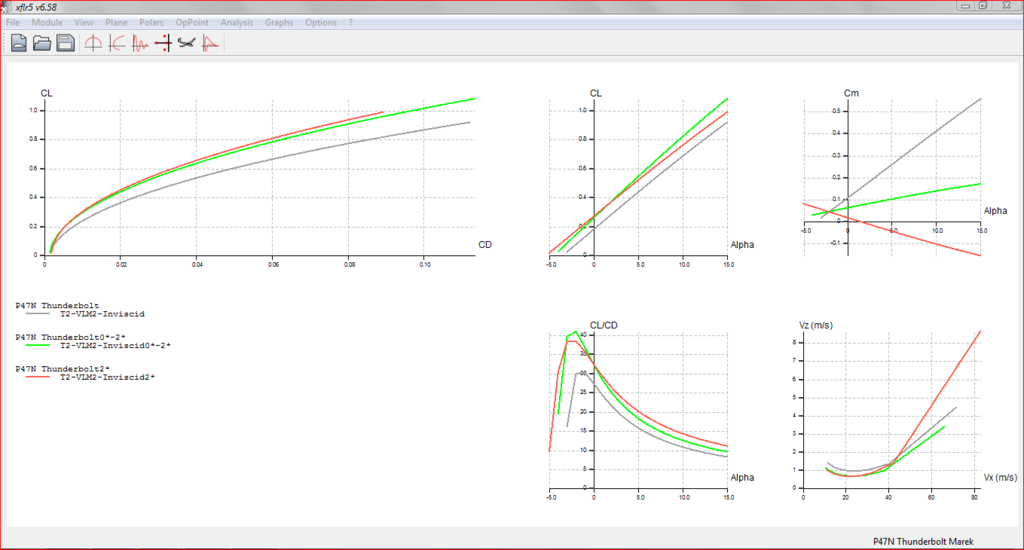The image size is (1024, 550).
Task: Click the Analysis menu
Action: coord(237,22)
